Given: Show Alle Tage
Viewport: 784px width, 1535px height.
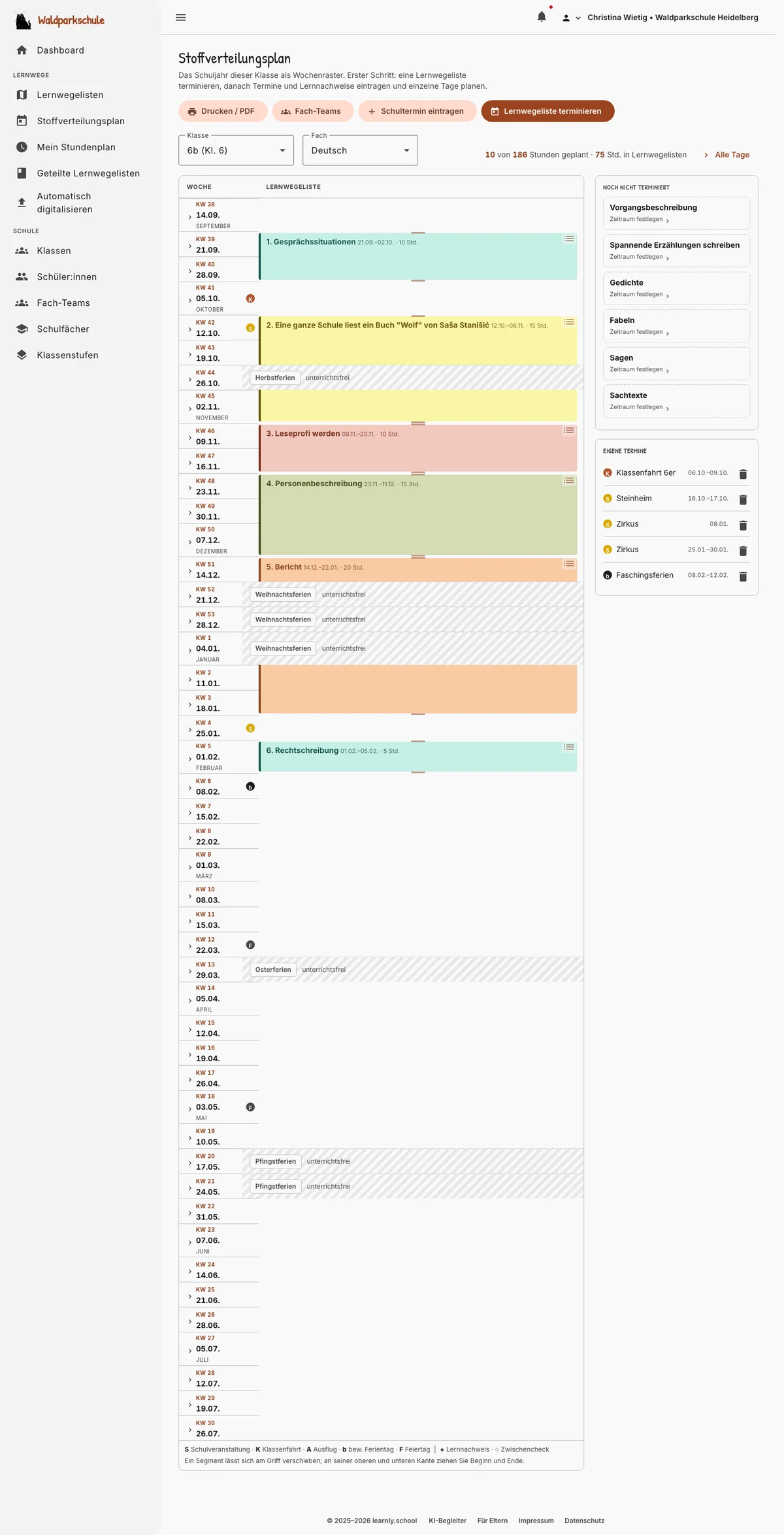Looking at the screenshot, I should coord(727,155).
